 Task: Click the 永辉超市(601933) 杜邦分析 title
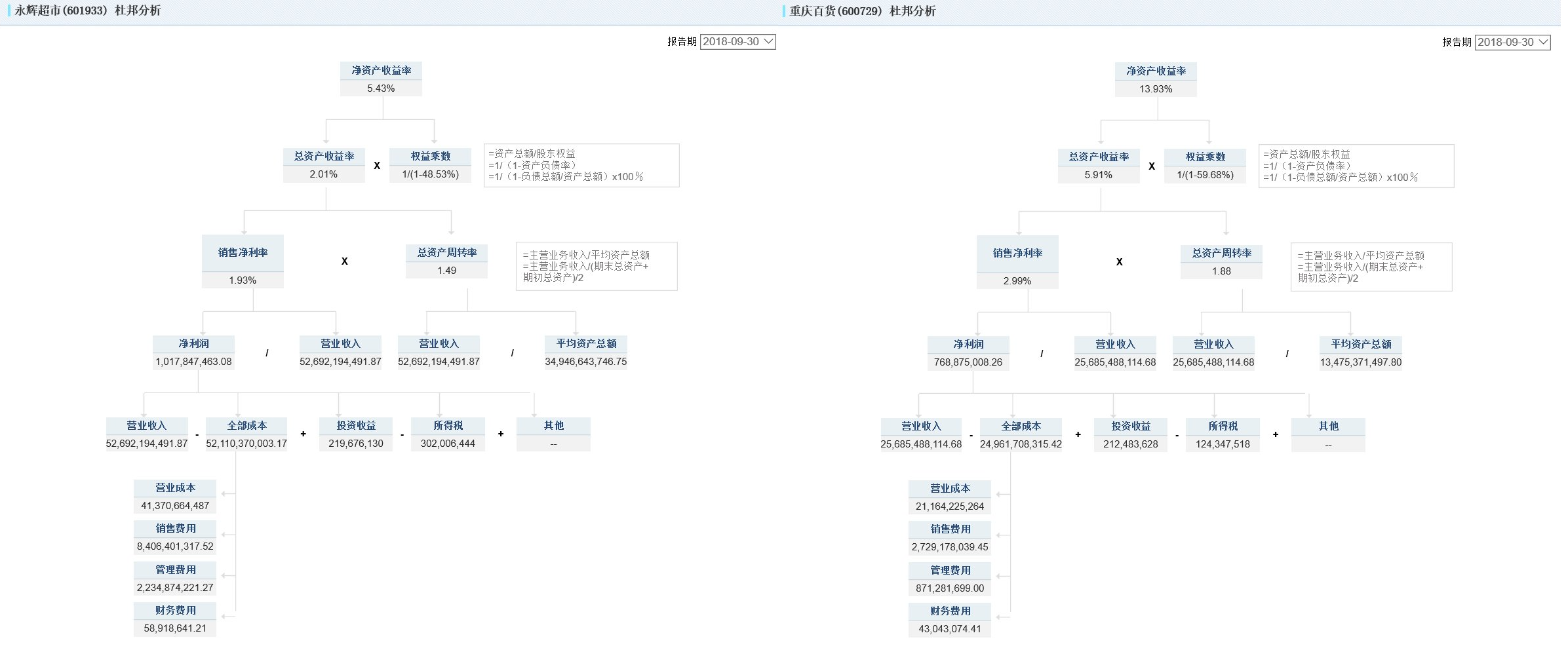pyautogui.click(x=88, y=10)
